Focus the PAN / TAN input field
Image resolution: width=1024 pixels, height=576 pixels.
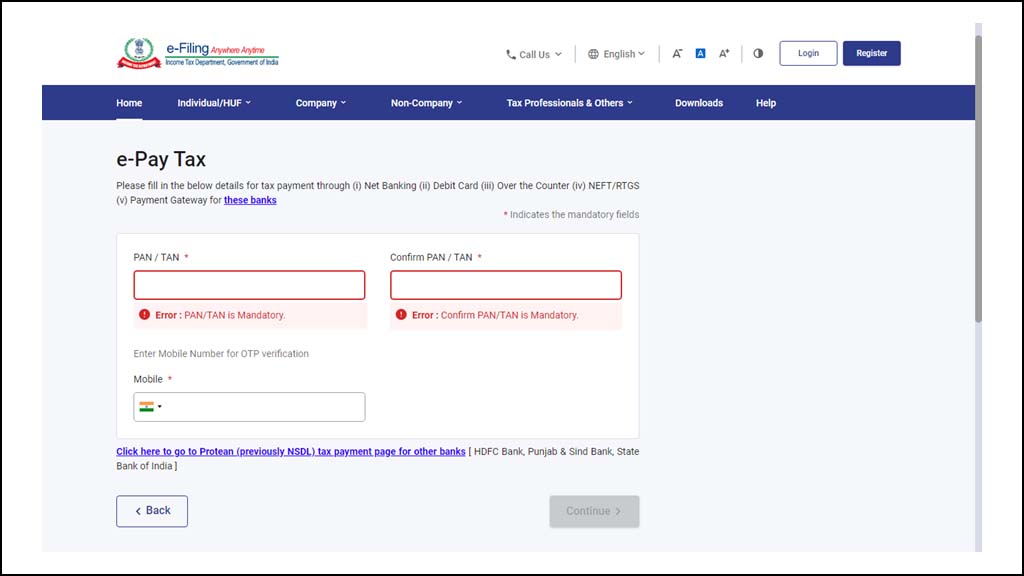point(249,285)
